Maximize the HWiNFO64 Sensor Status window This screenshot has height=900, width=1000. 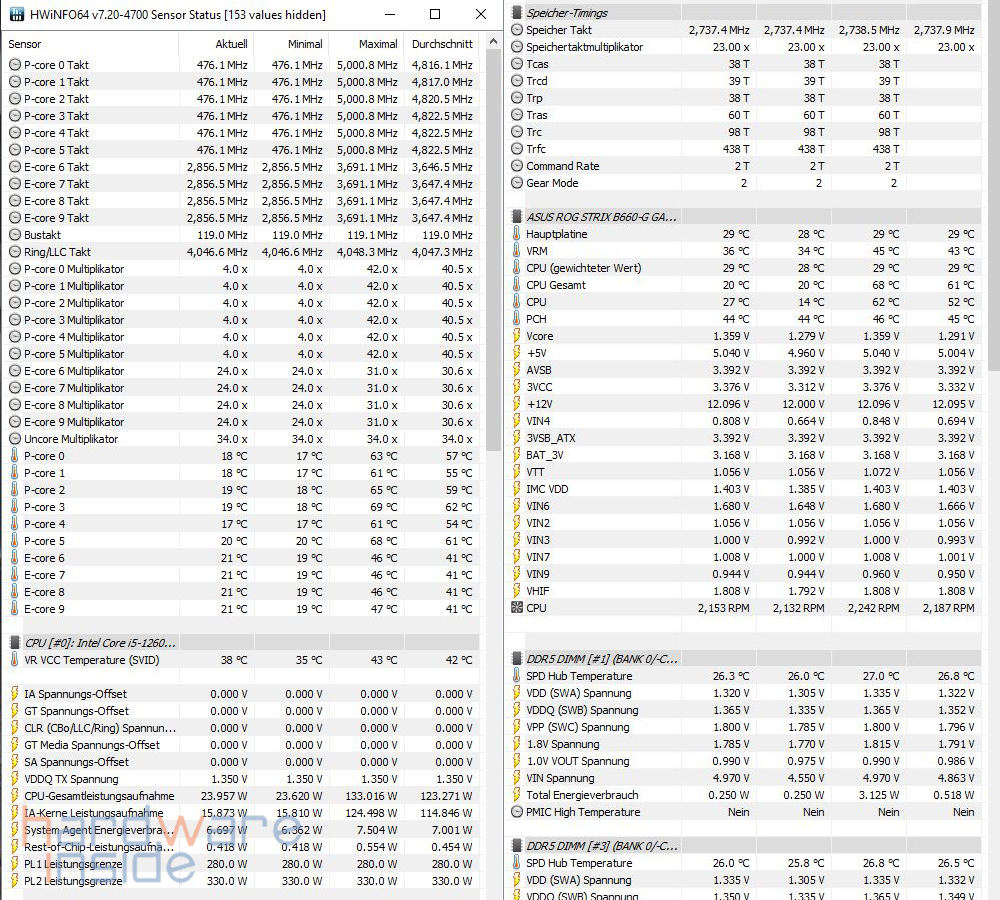[x=435, y=15]
